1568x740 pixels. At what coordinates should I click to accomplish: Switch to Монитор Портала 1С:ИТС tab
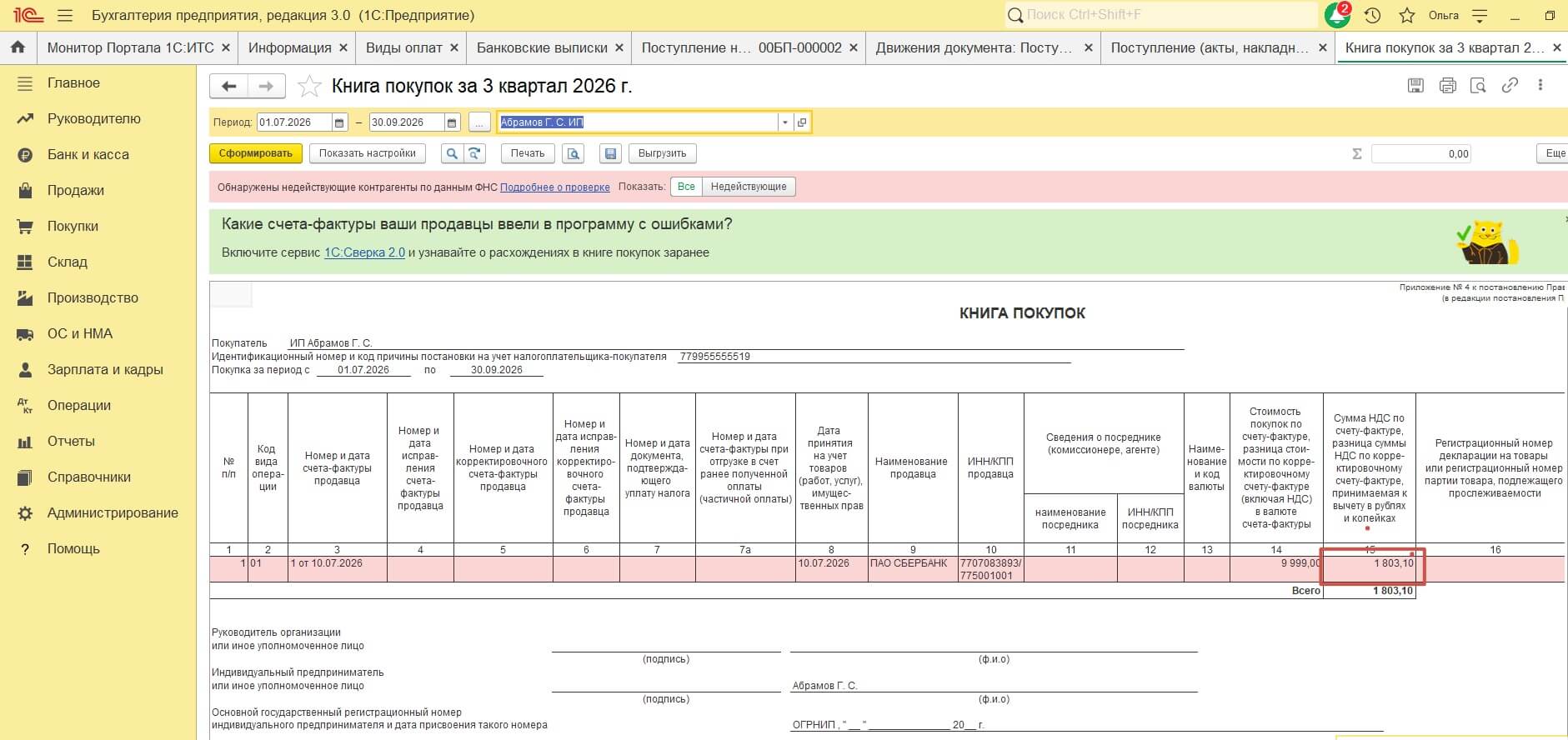(x=131, y=47)
